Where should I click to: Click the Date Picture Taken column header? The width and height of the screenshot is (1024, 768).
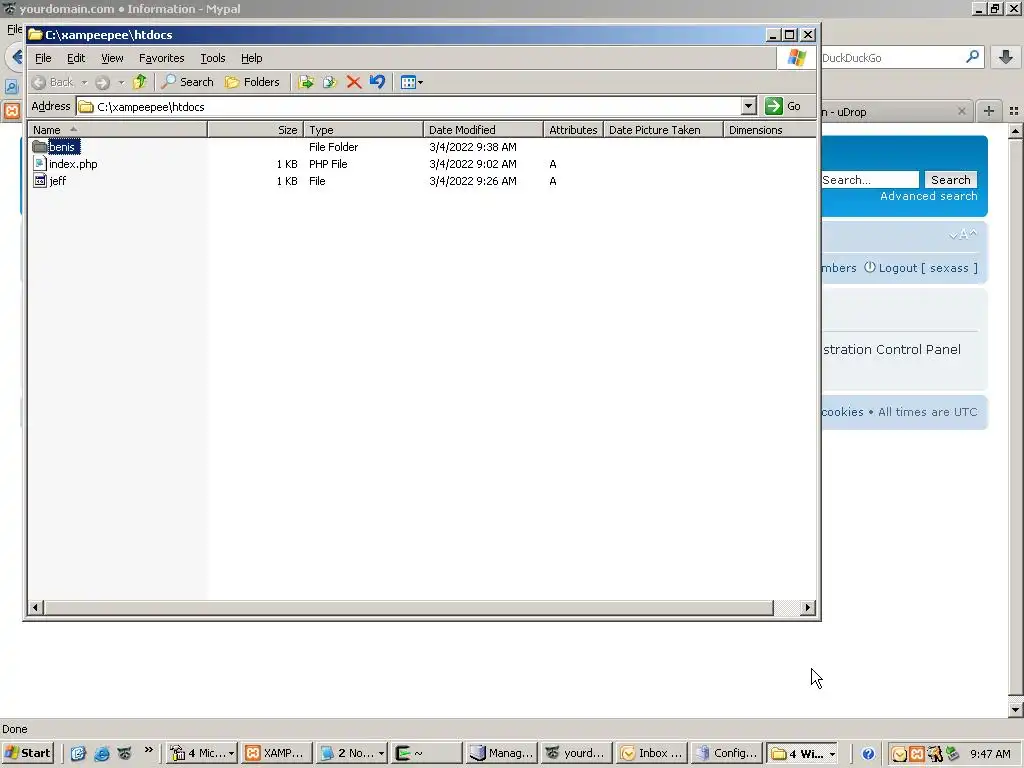click(664, 130)
